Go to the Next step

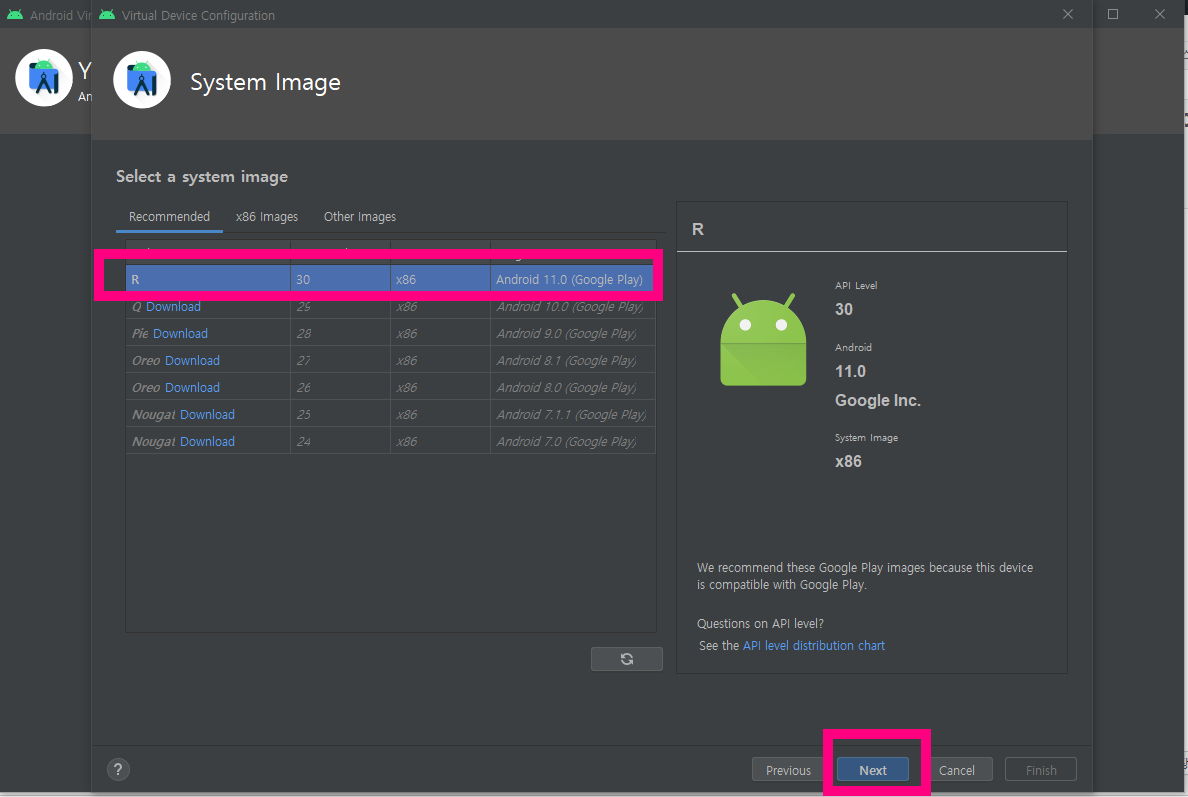873,770
